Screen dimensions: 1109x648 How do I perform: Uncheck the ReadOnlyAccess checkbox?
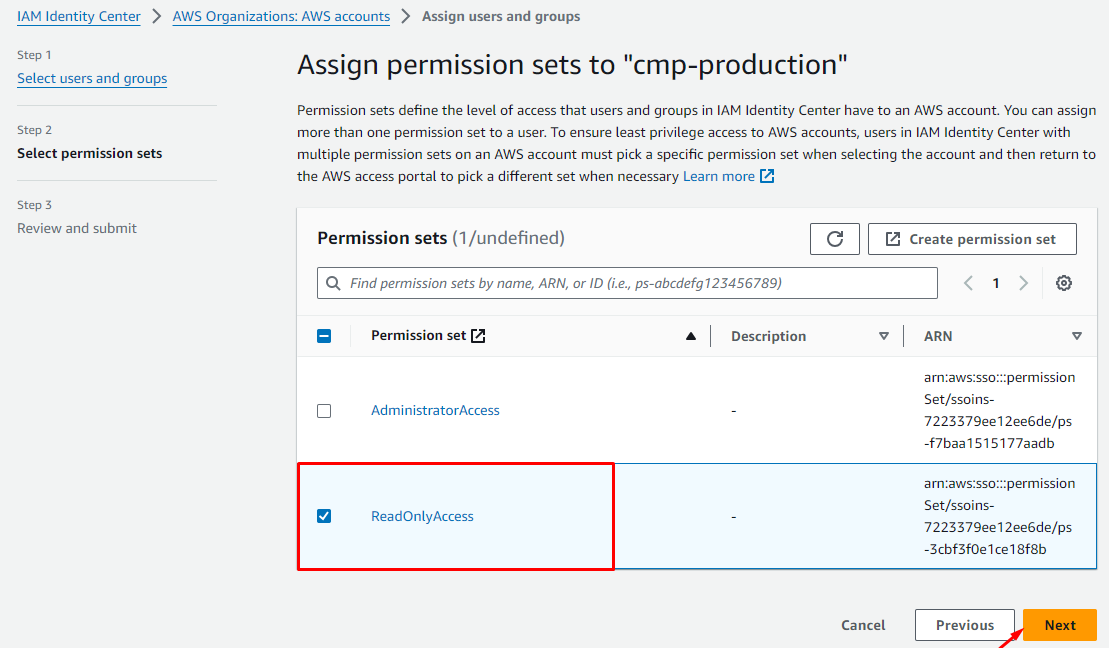coord(324,517)
